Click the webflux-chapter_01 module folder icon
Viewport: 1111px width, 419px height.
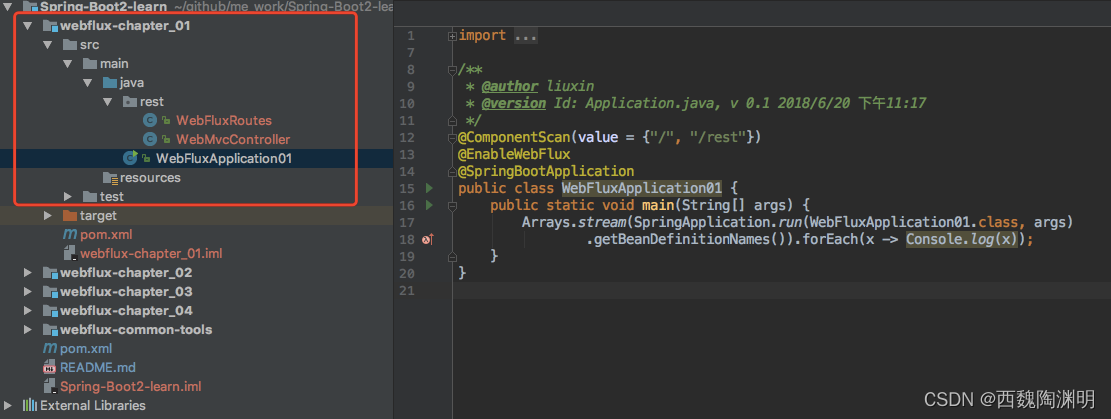click(x=50, y=26)
